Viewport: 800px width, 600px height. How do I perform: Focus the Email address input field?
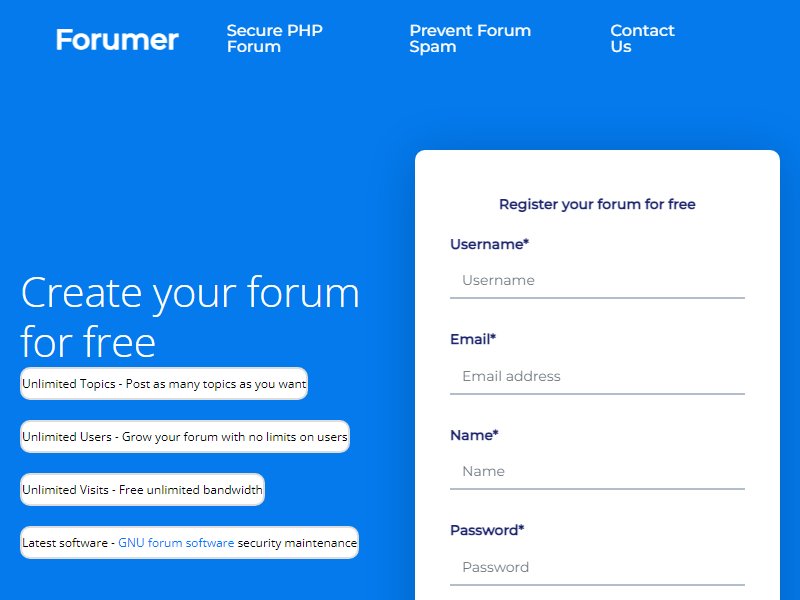tap(597, 376)
